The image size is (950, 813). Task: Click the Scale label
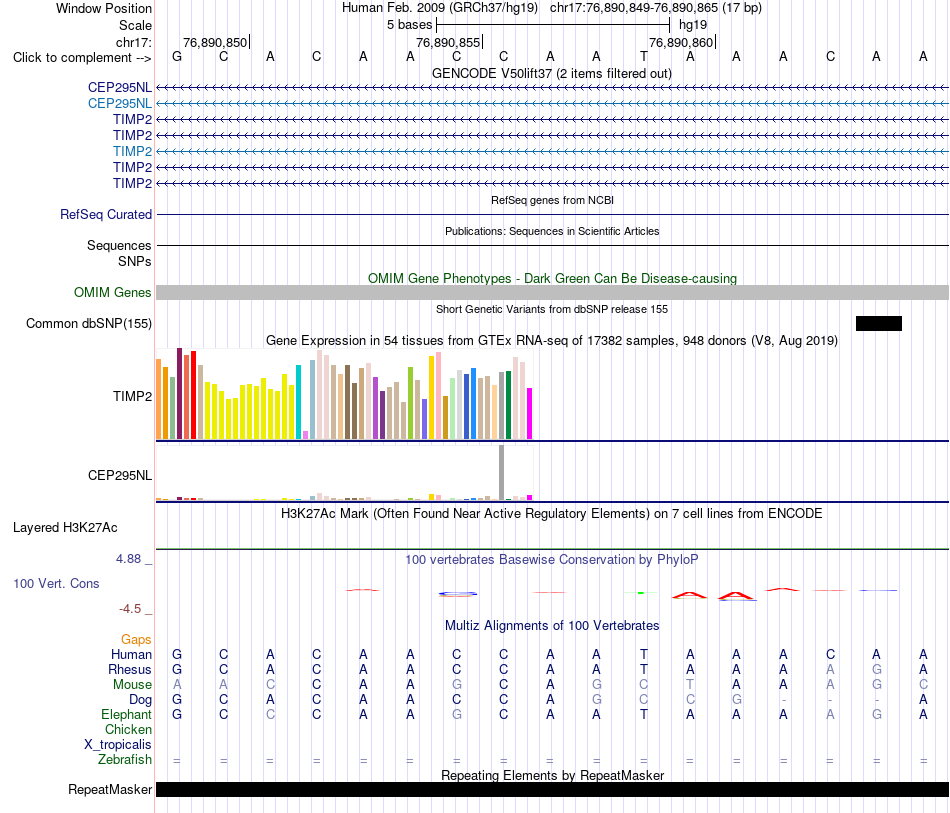click(135, 25)
